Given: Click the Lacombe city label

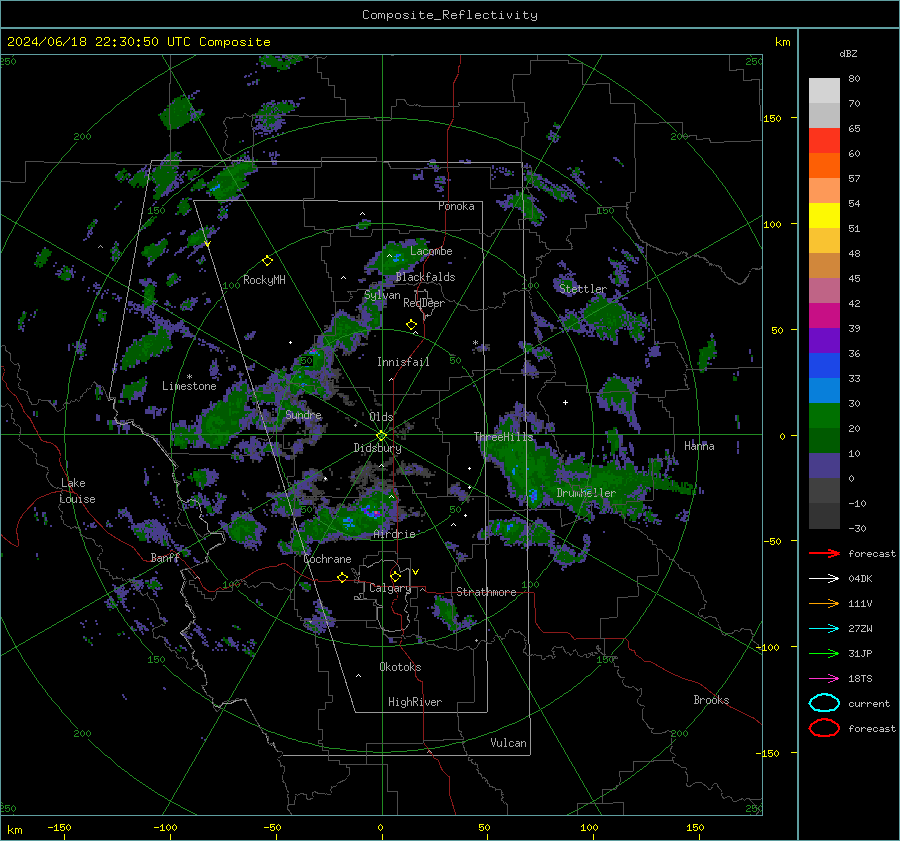Looking at the screenshot, I should pos(431,251).
